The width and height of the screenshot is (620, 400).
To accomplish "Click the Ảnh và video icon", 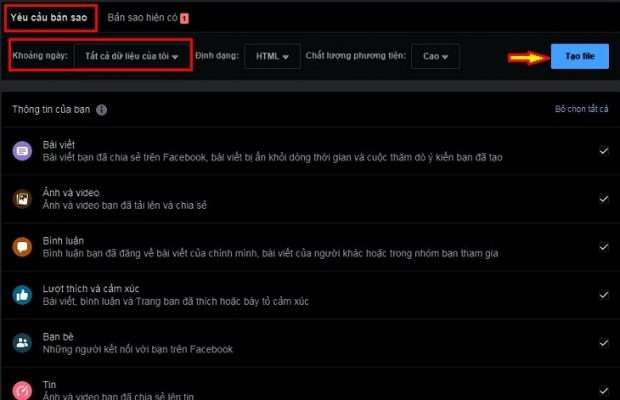I will tap(22, 198).
